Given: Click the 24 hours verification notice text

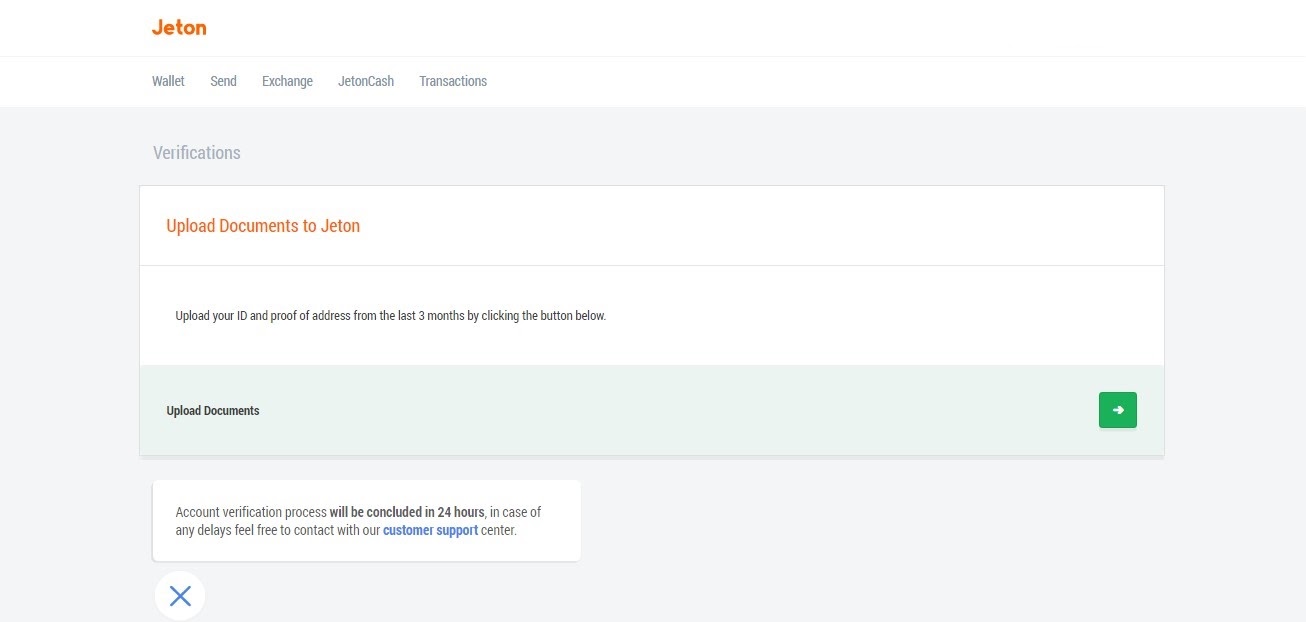Looking at the screenshot, I should click(358, 521).
